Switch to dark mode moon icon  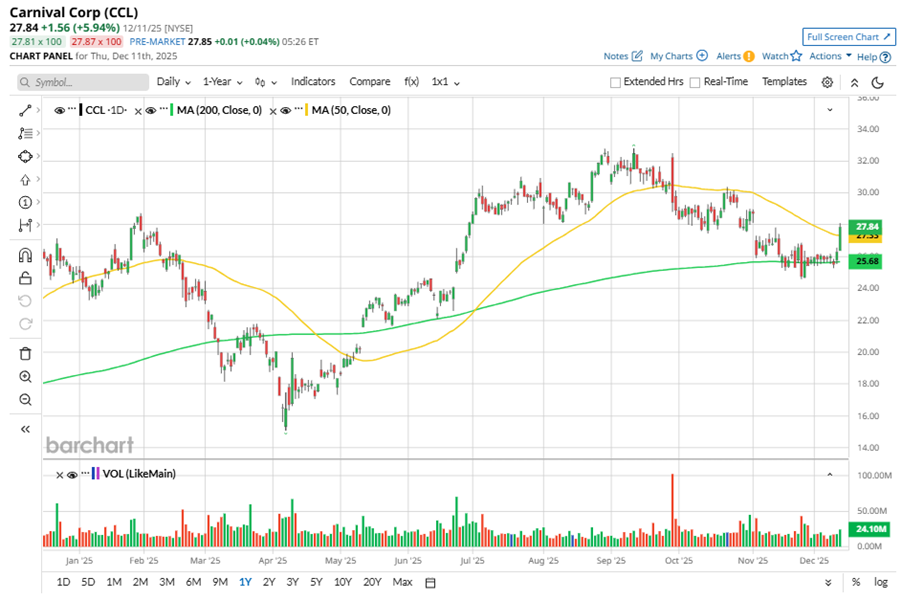877,82
